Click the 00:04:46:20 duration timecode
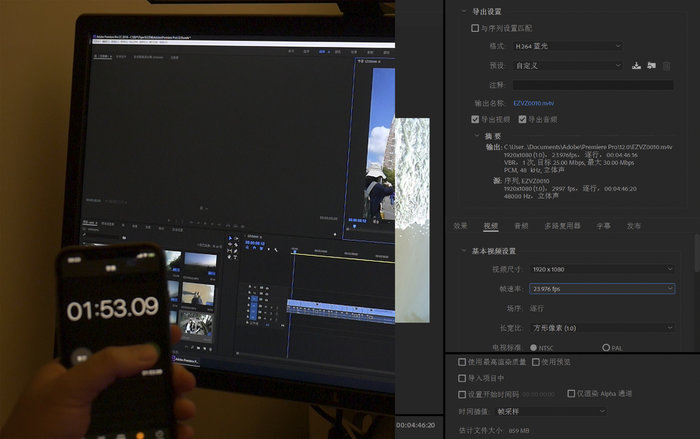 [416, 425]
